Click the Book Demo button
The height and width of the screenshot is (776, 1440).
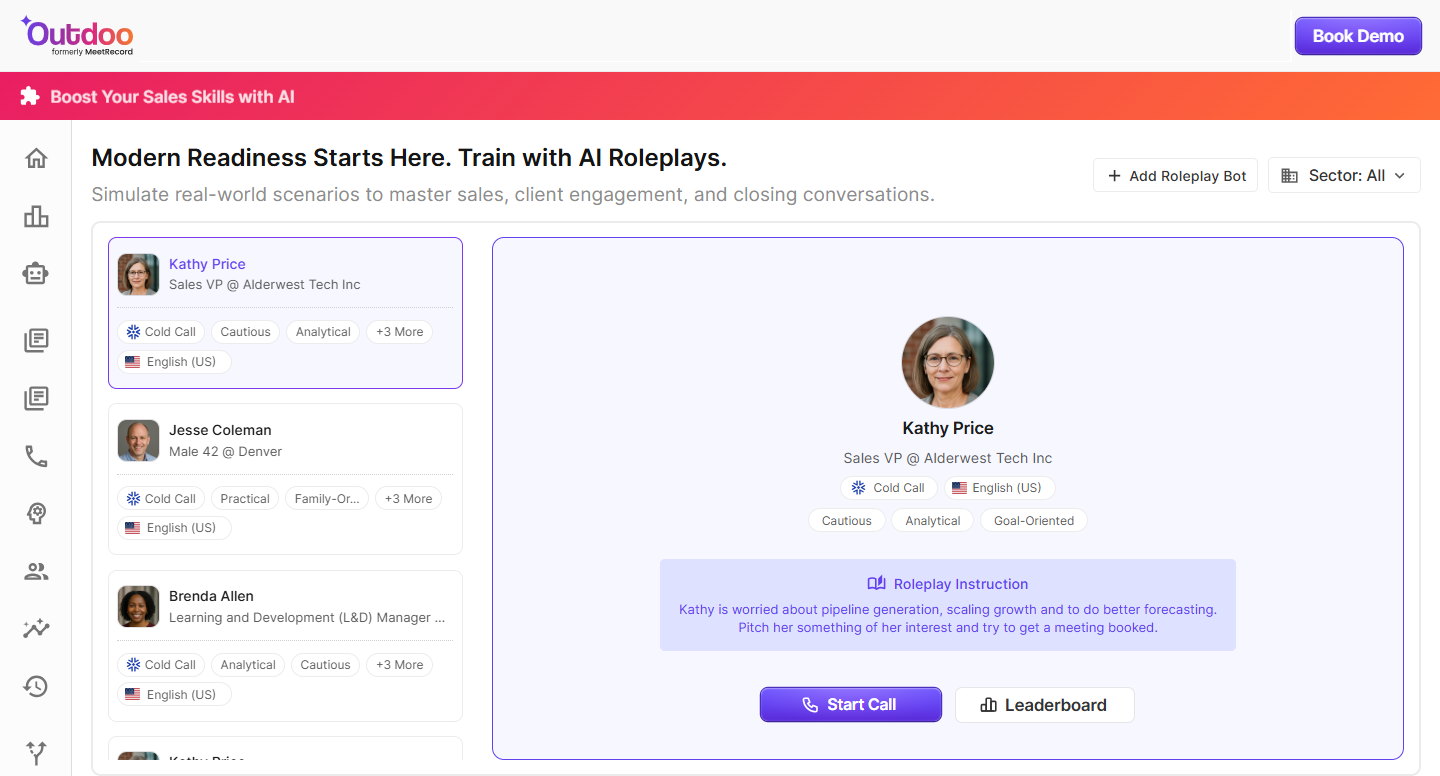pyautogui.click(x=1357, y=36)
